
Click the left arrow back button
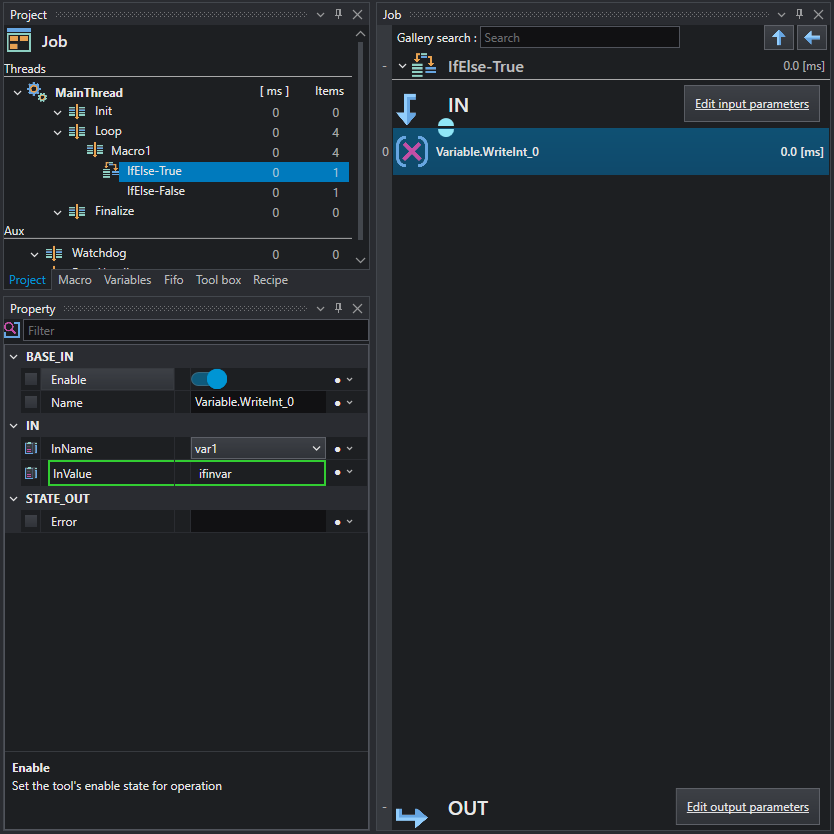pyautogui.click(x=811, y=38)
